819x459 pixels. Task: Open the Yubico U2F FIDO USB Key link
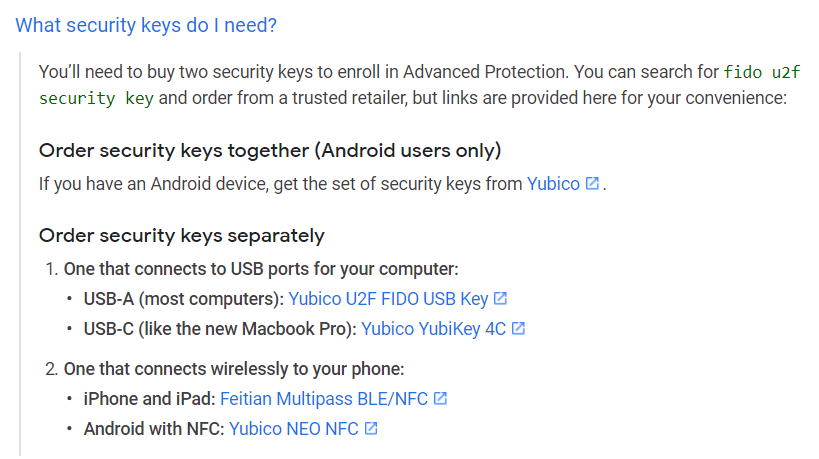(388, 299)
